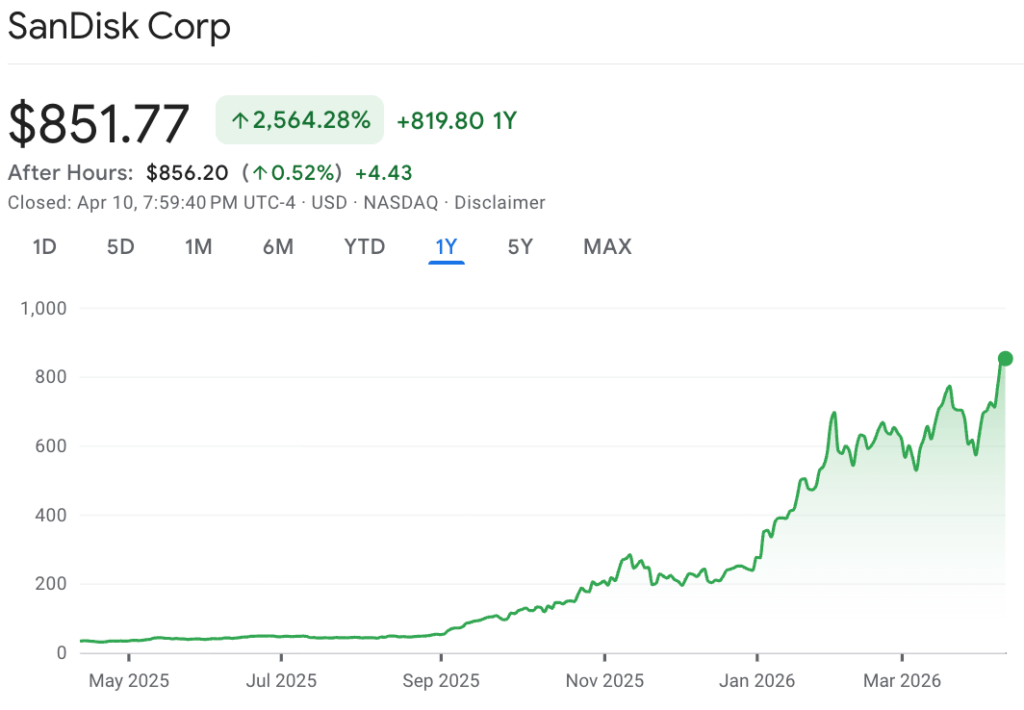Show the 1M price history

pyautogui.click(x=198, y=246)
